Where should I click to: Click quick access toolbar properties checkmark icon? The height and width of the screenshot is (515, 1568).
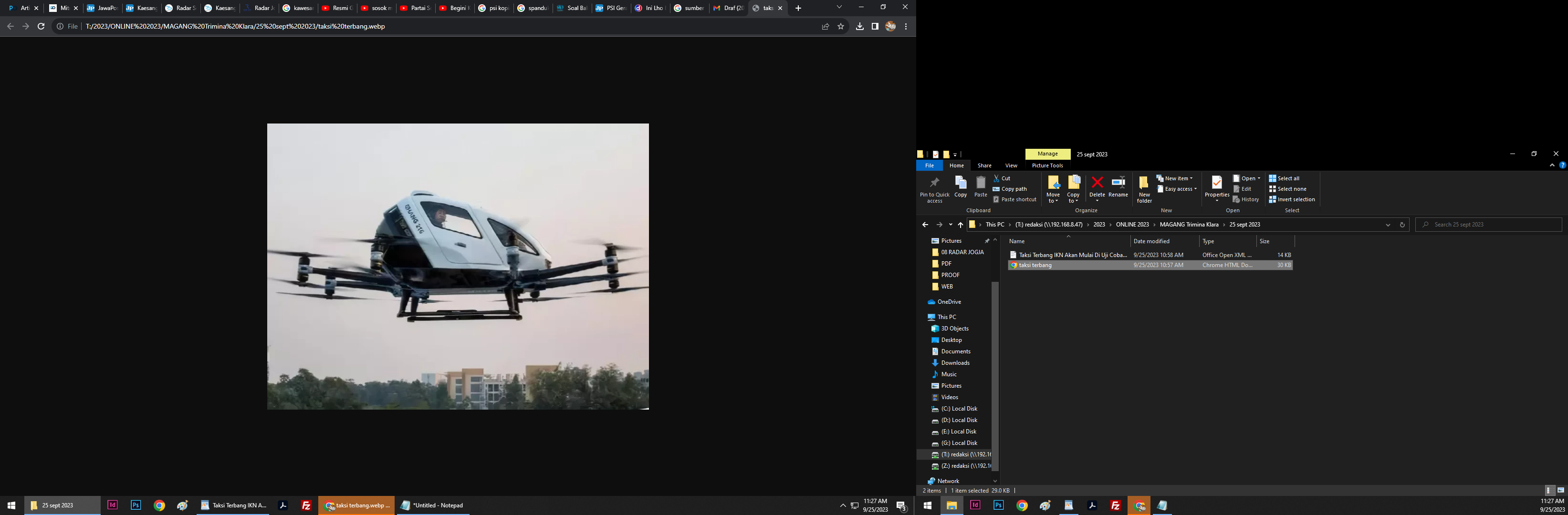click(x=936, y=154)
